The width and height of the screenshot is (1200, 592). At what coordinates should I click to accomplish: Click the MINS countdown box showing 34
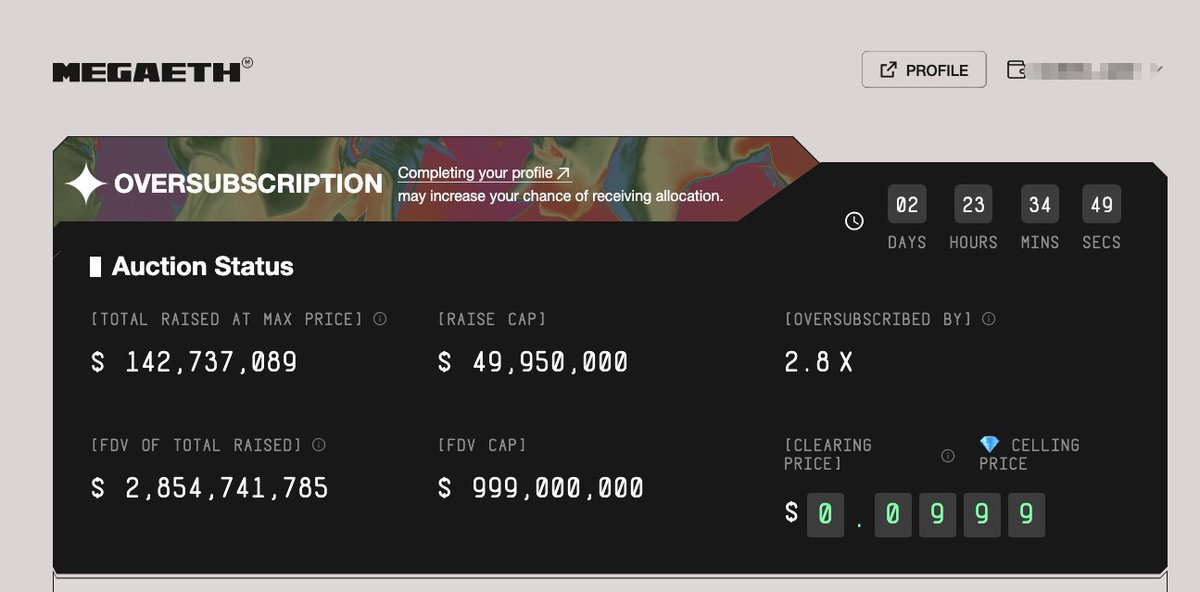click(x=1040, y=205)
